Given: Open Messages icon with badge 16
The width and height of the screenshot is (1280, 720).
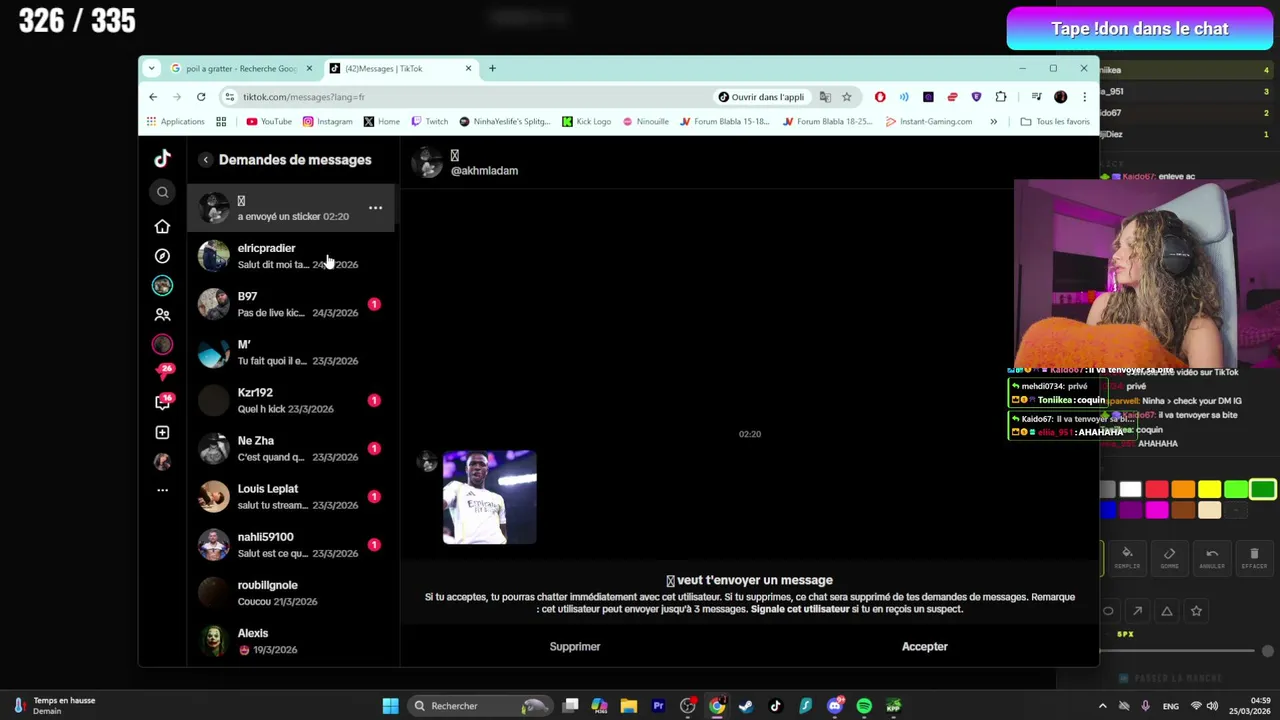Looking at the screenshot, I should [x=163, y=402].
